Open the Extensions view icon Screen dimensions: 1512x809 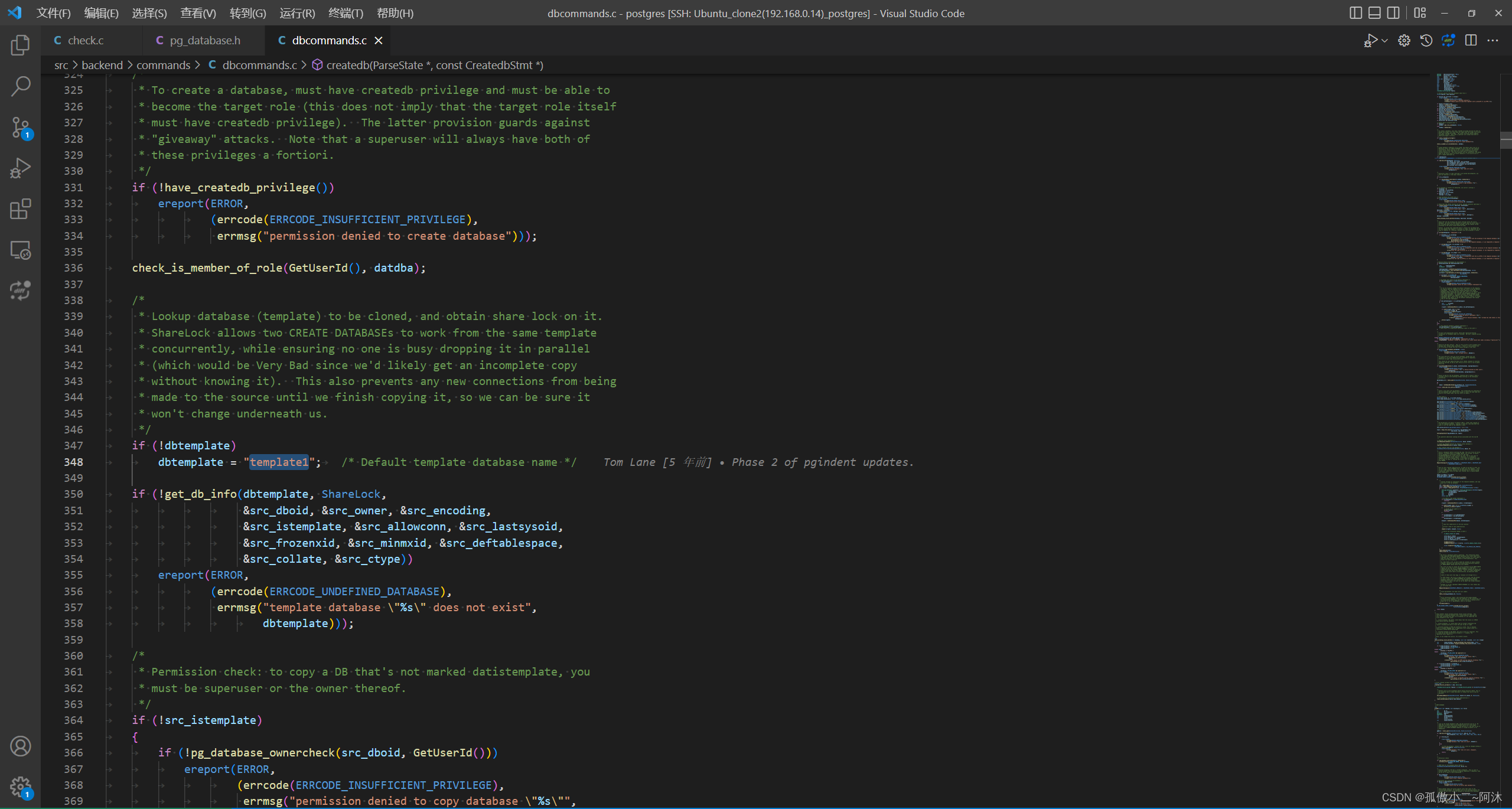20,209
